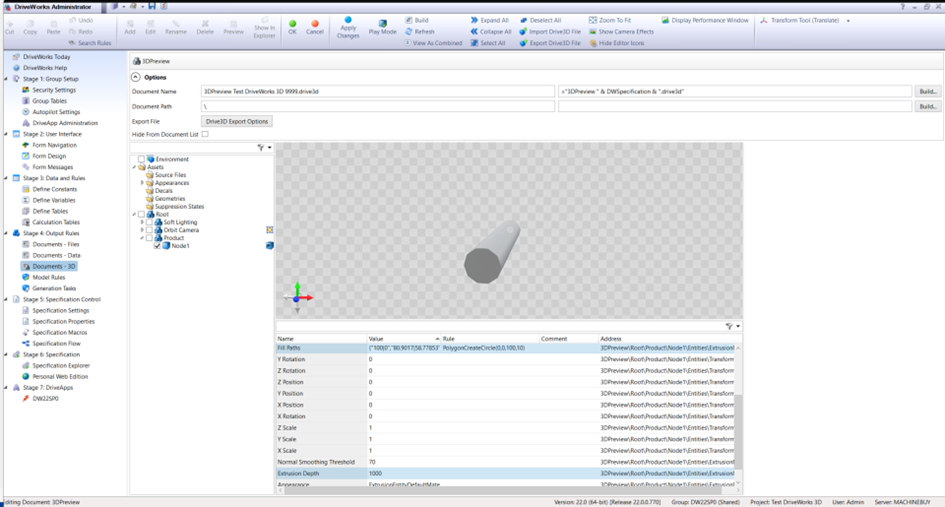Toggle the Soft Lighting checkbox
The height and width of the screenshot is (507, 945).
[x=149, y=222]
